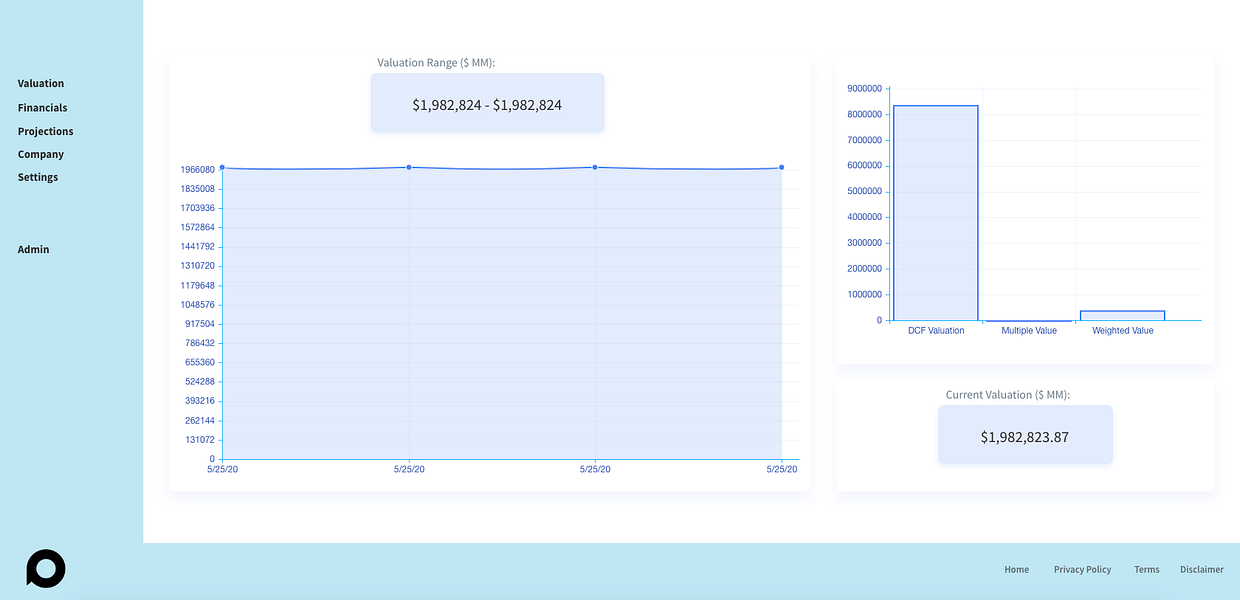
Task: View the Disclaimer link
Action: click(x=1202, y=570)
